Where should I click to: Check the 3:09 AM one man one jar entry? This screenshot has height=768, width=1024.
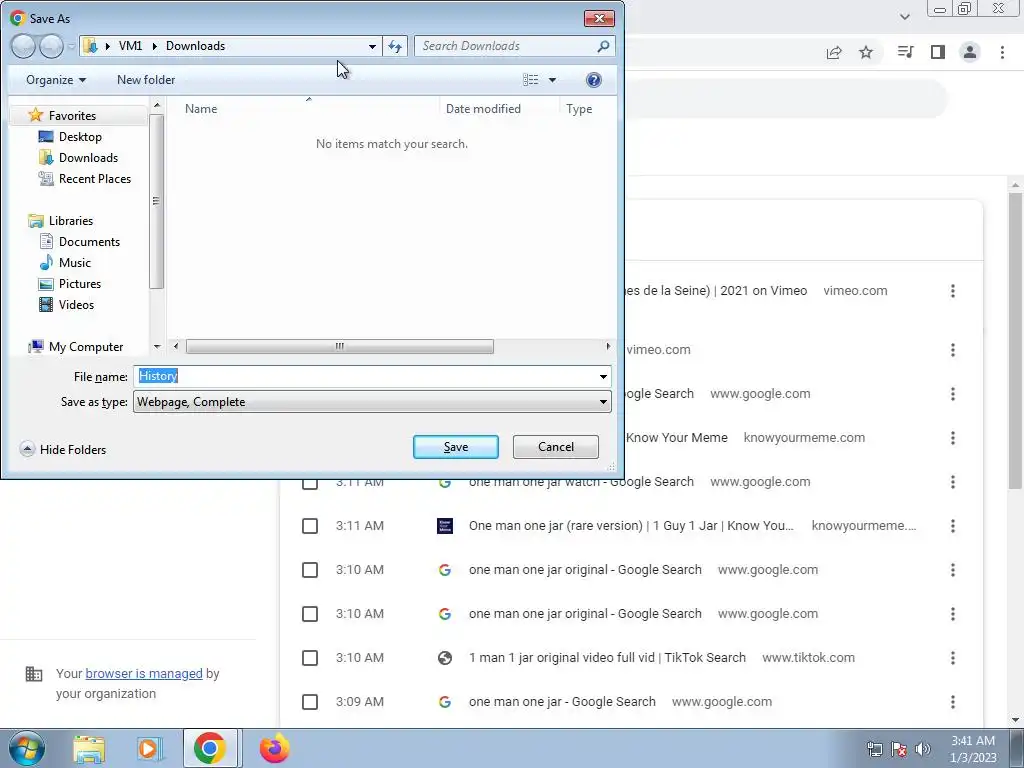click(310, 701)
